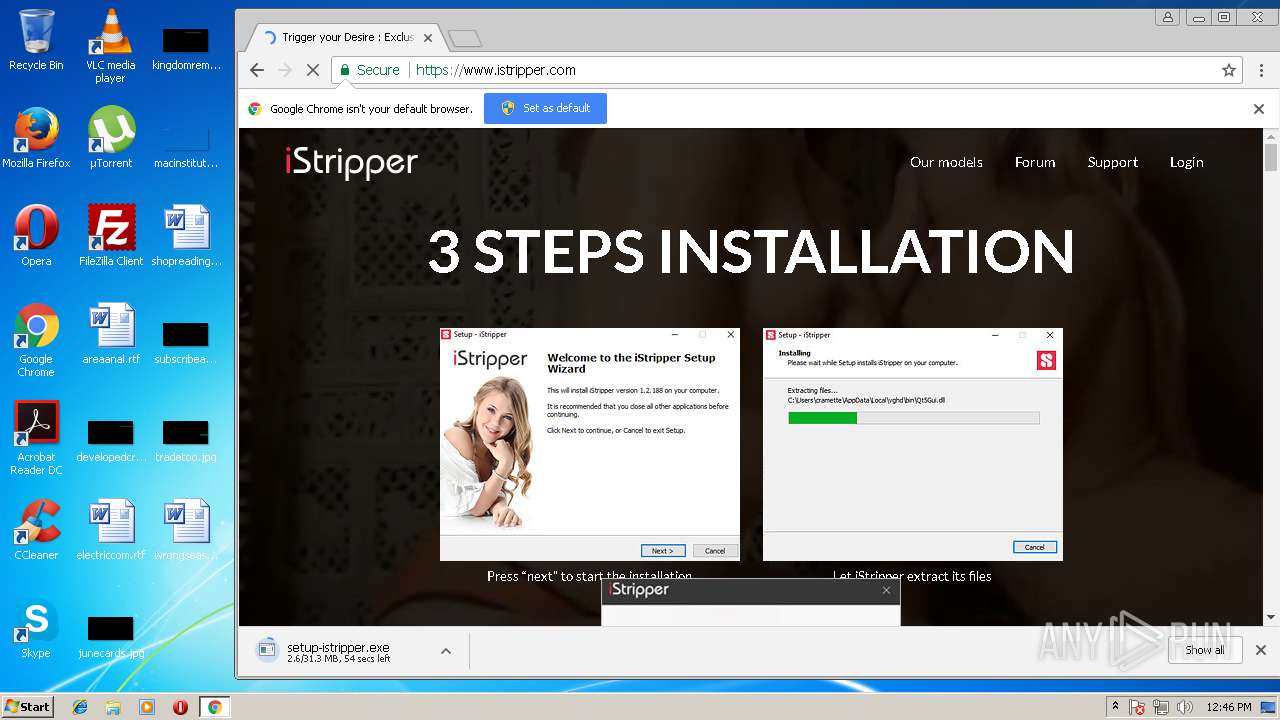Open the Acrobat Reader DC desktop icon
Screen dimensions: 1280x720
(36, 438)
